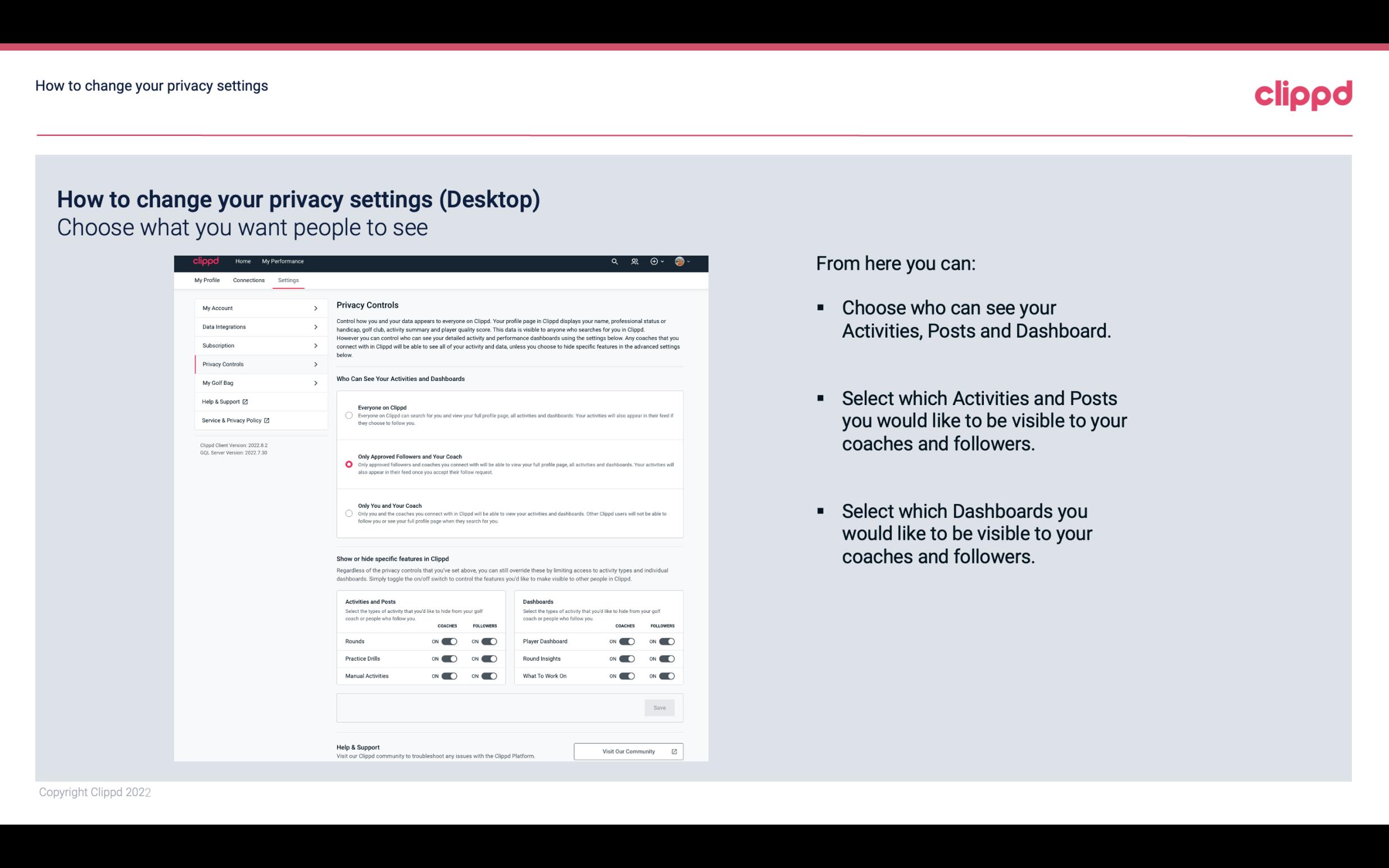This screenshot has height=868, width=1389.
Task: Toggle Rounds Followers switch off
Action: click(x=488, y=641)
